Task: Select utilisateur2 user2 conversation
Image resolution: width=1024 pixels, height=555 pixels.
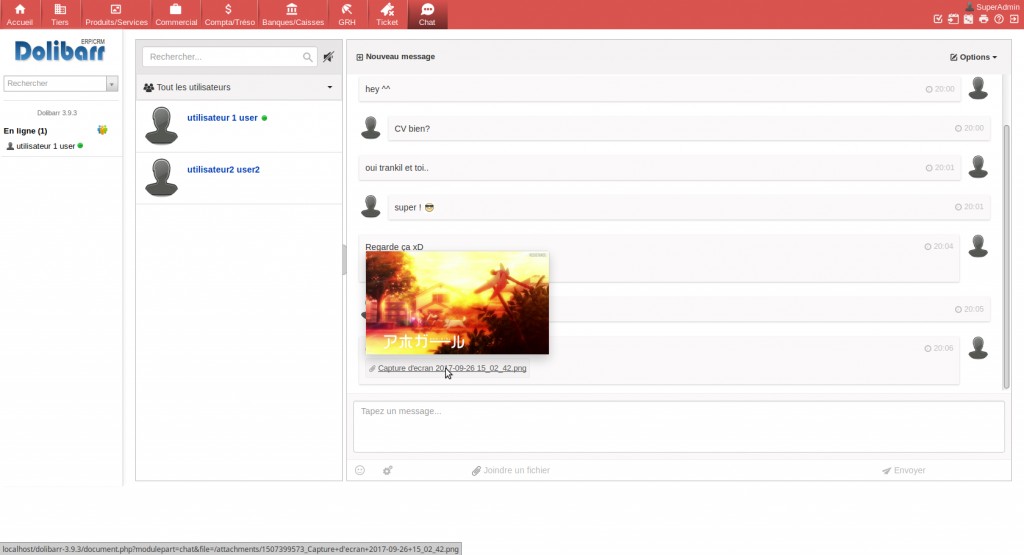Action: point(223,169)
